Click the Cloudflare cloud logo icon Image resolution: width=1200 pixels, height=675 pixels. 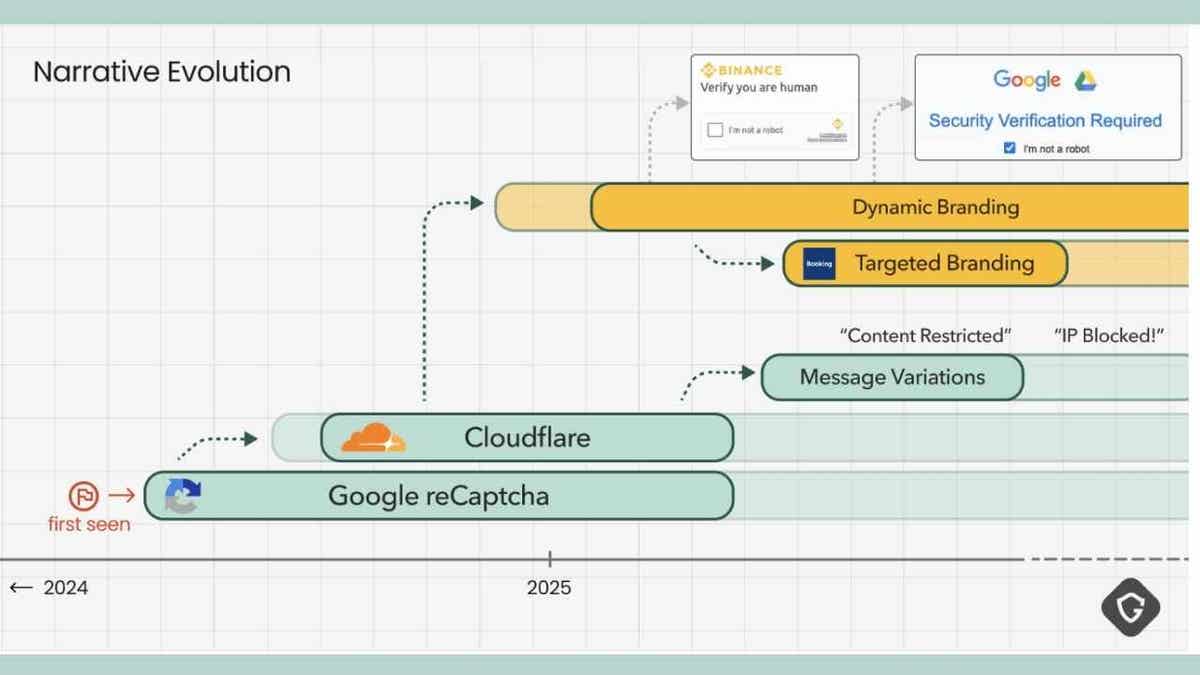[x=372, y=438]
